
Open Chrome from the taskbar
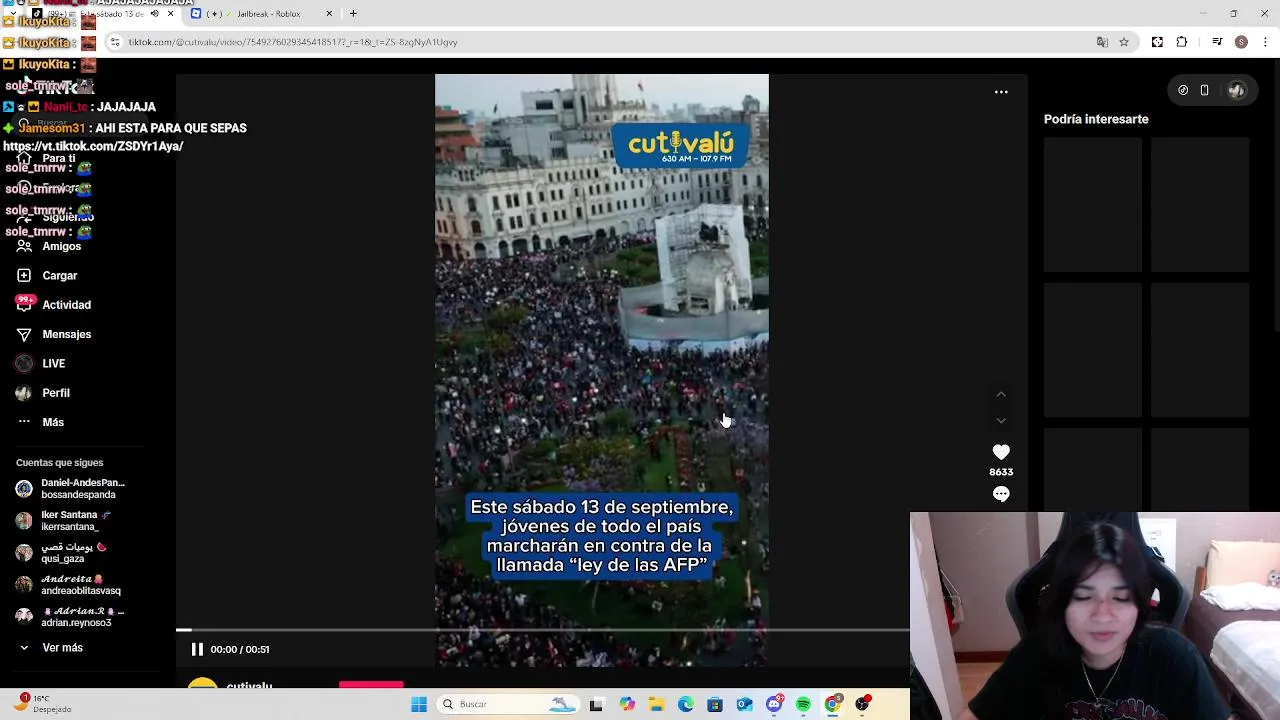pyautogui.click(x=832, y=704)
